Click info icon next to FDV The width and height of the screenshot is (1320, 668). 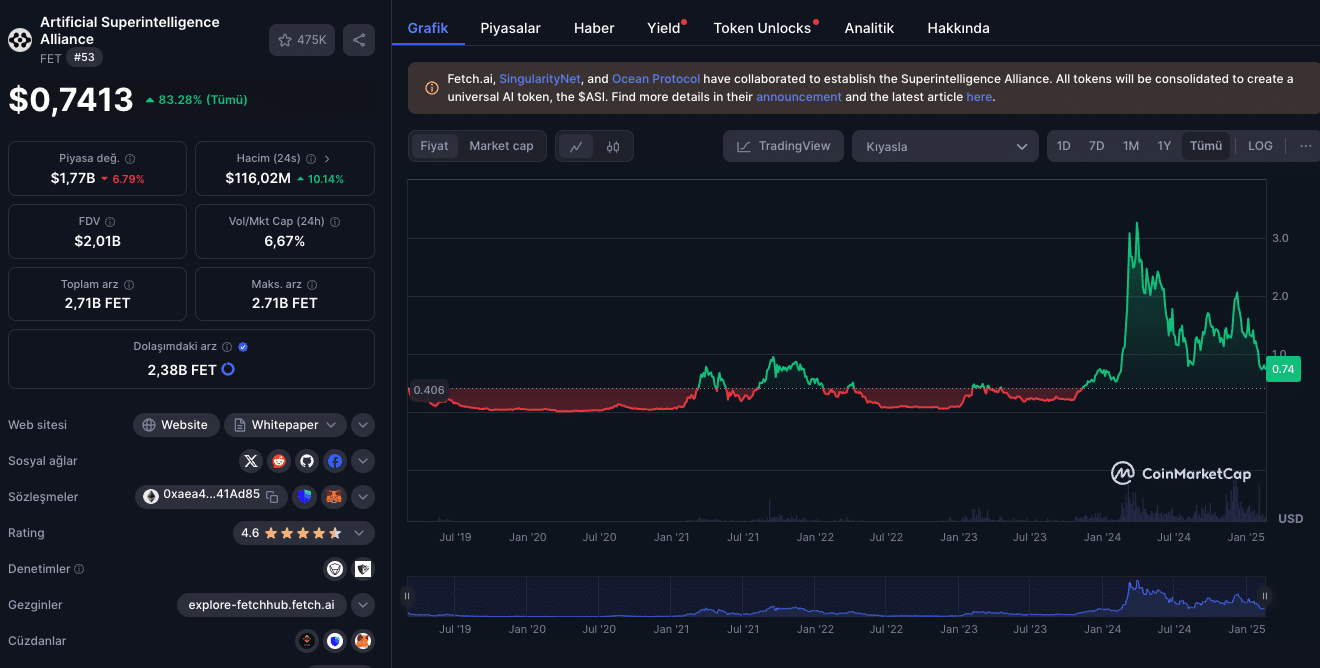click(110, 222)
